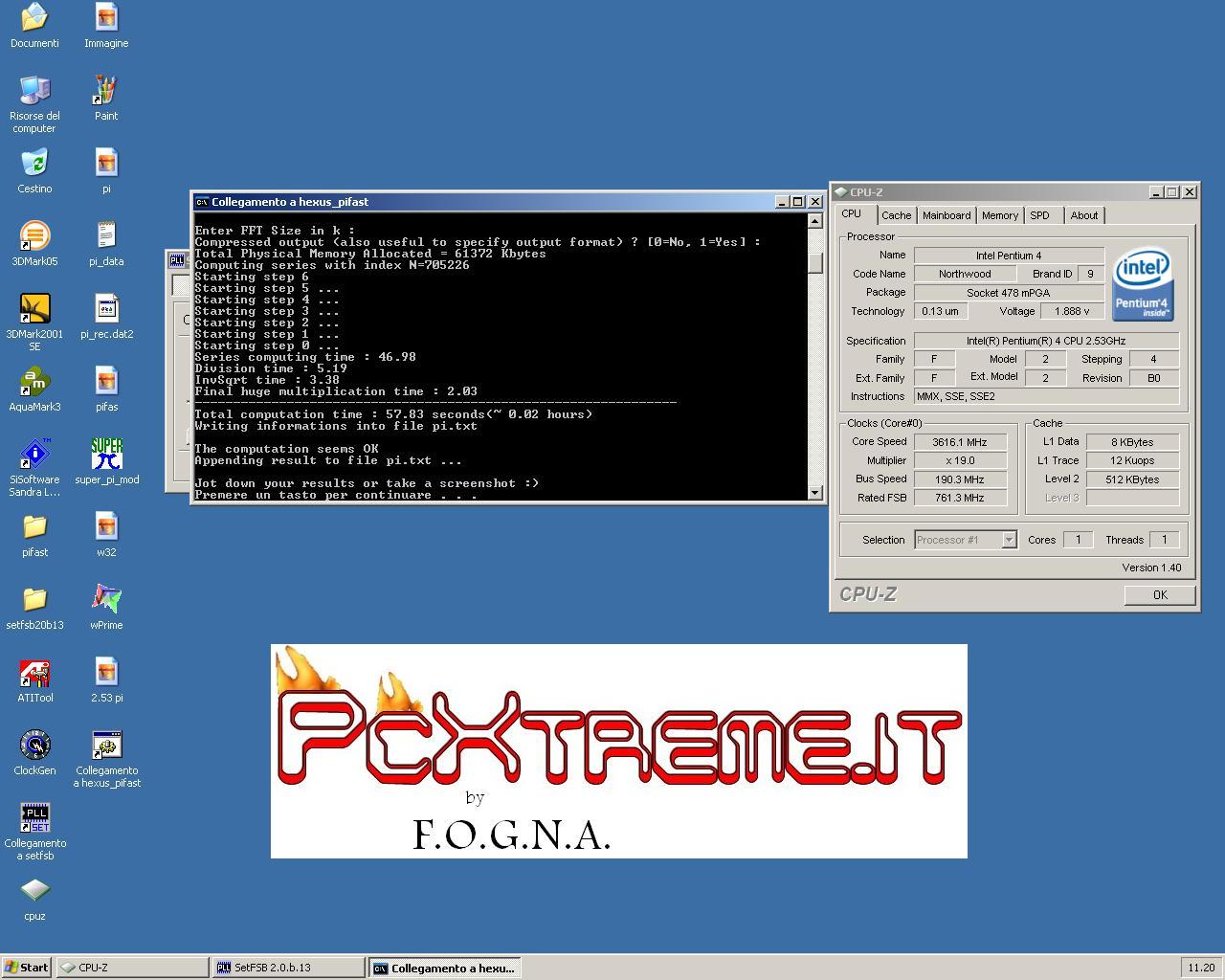
Task: Click Level 2 cache 512 KBytes value
Action: [1132, 479]
